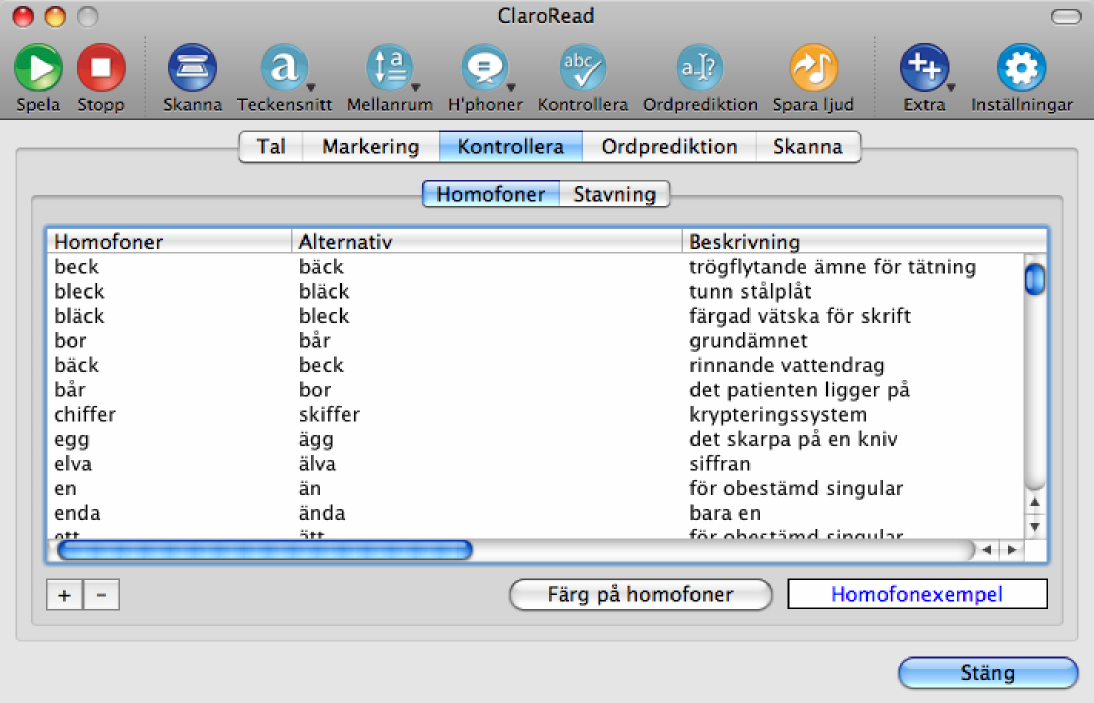Click the Extra plus icon
Viewport: 1094px width, 703px height.
click(924, 68)
